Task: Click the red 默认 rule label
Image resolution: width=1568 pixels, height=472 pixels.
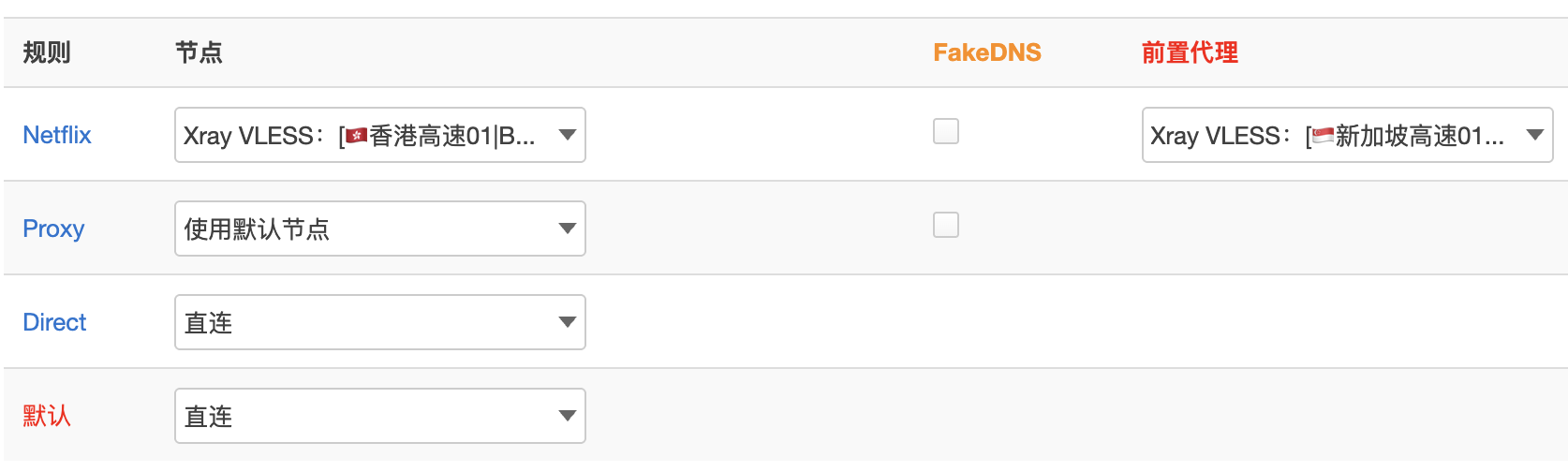Action: coord(47,416)
